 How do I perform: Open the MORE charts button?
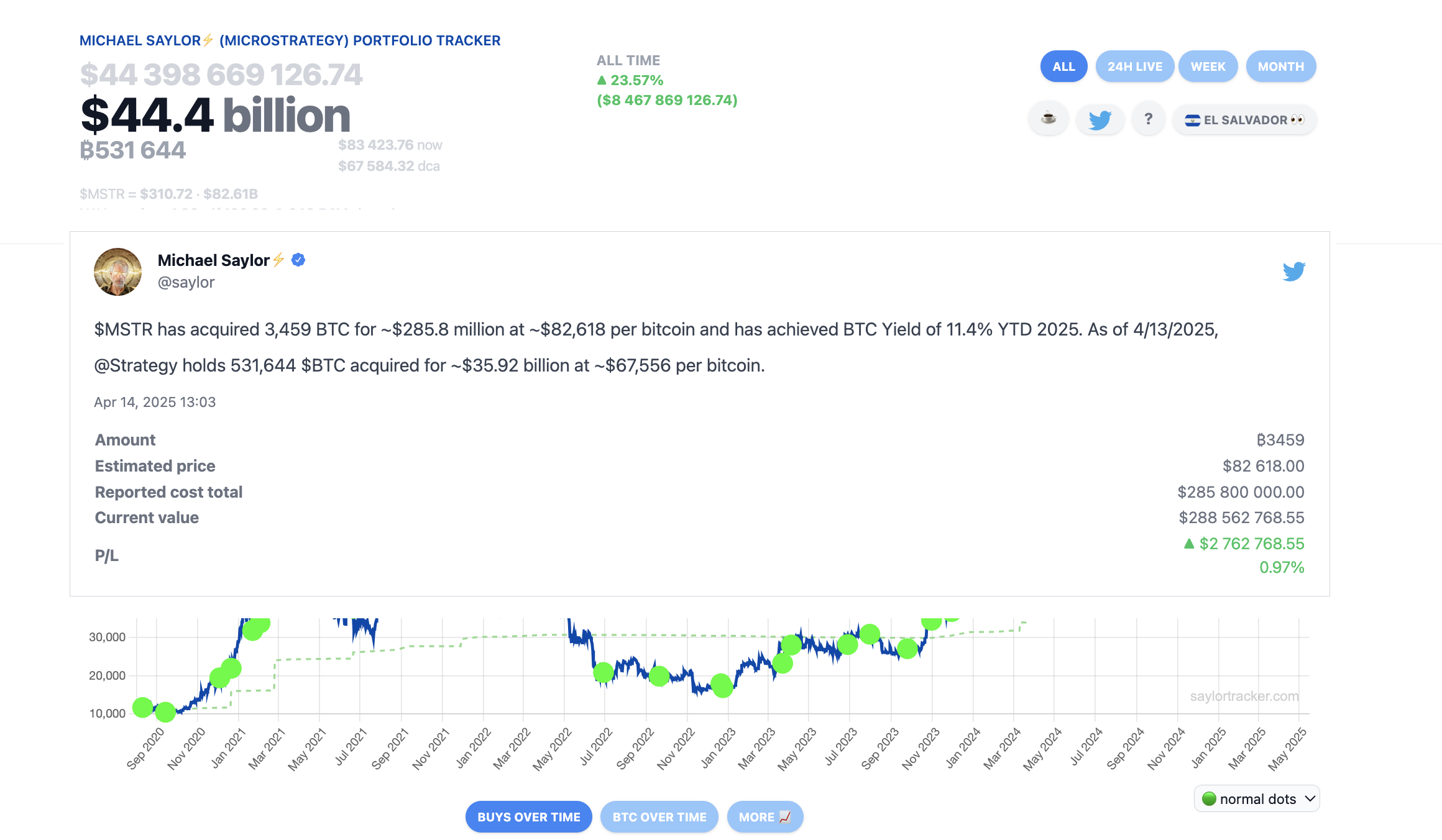click(765, 817)
